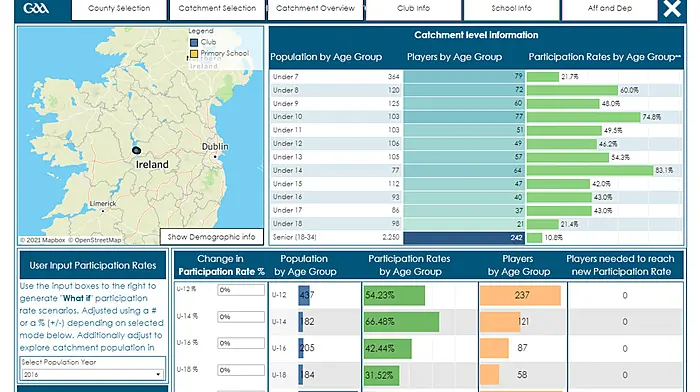The image size is (700, 392).
Task: Click the U-18 participation rate bar 31.52%
Action: [x=382, y=375]
